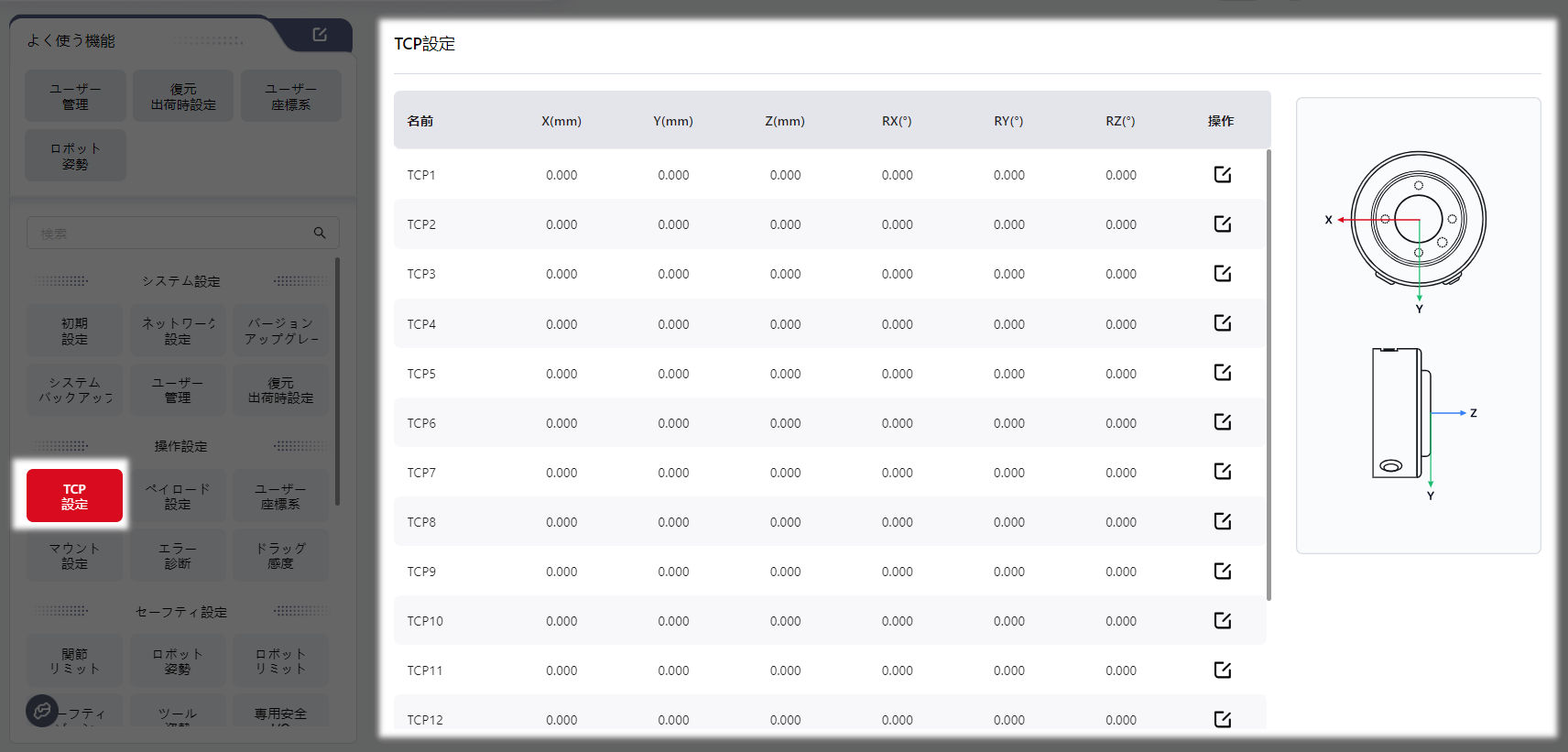Open エラー診断 from the sidebar
Screen dimensions: 1568x752
pyautogui.click(x=178, y=555)
